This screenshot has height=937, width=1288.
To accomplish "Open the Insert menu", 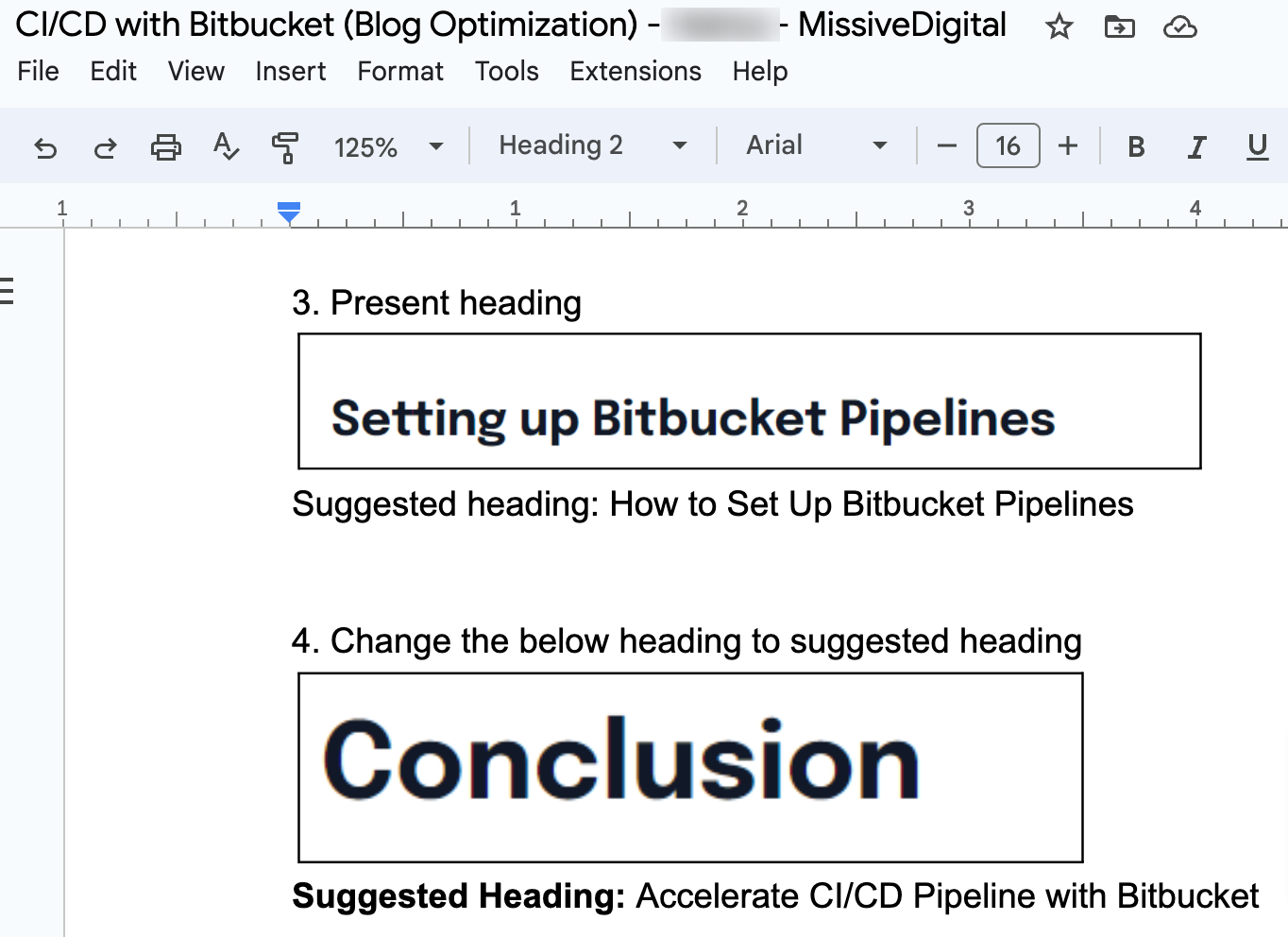I will click(290, 71).
